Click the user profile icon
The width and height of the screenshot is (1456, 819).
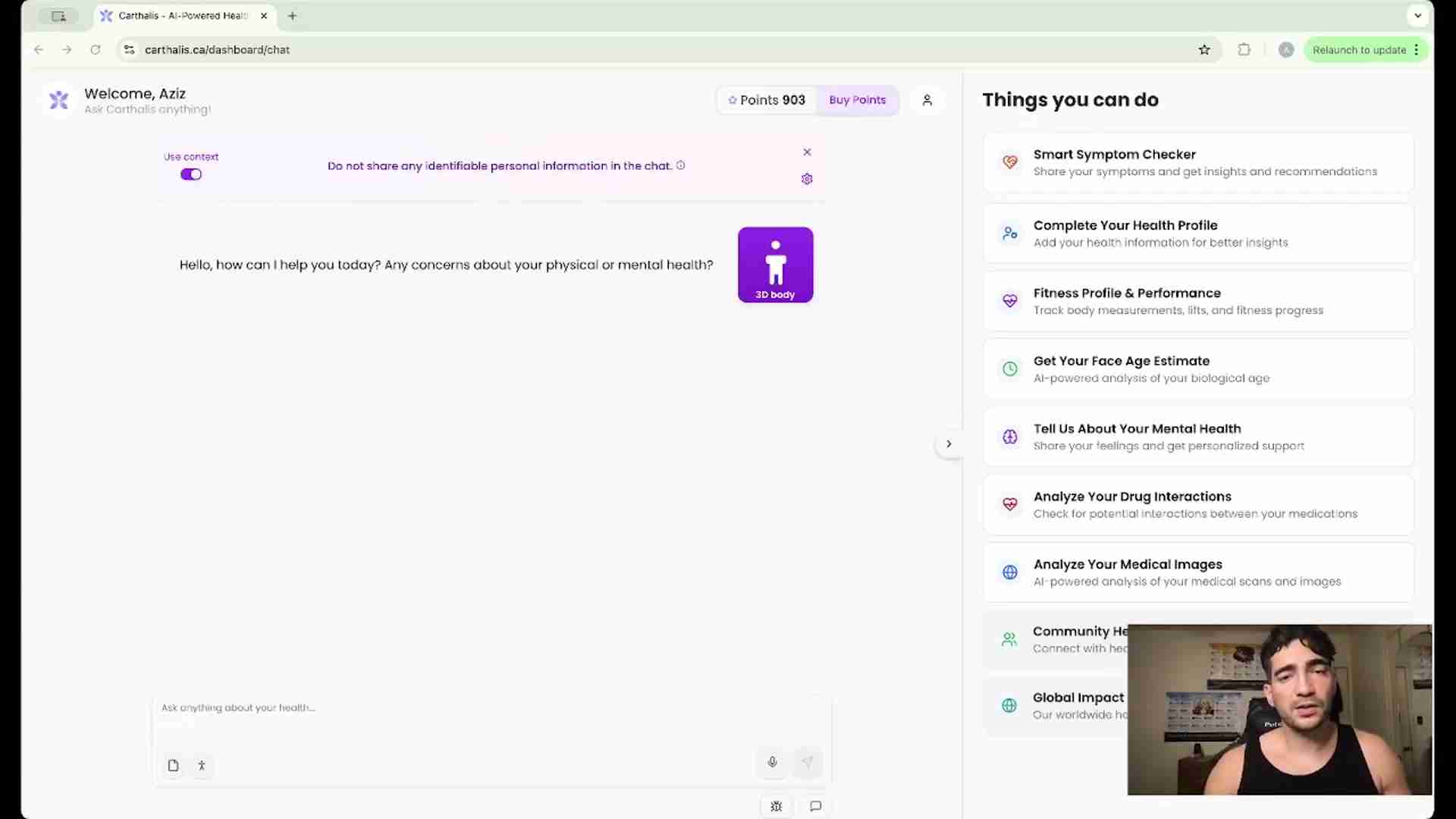pyautogui.click(x=927, y=100)
